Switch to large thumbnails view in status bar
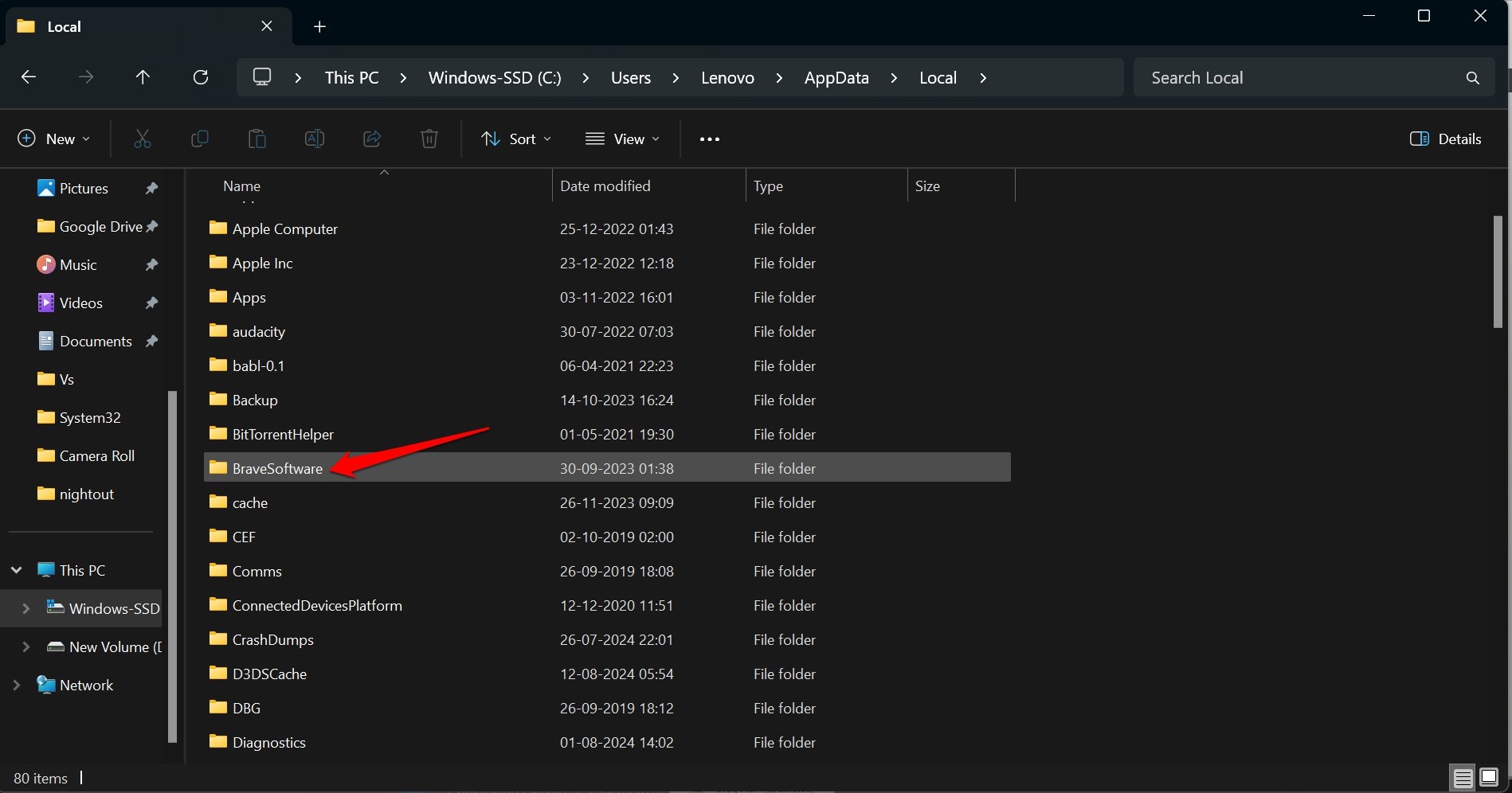 click(1488, 777)
